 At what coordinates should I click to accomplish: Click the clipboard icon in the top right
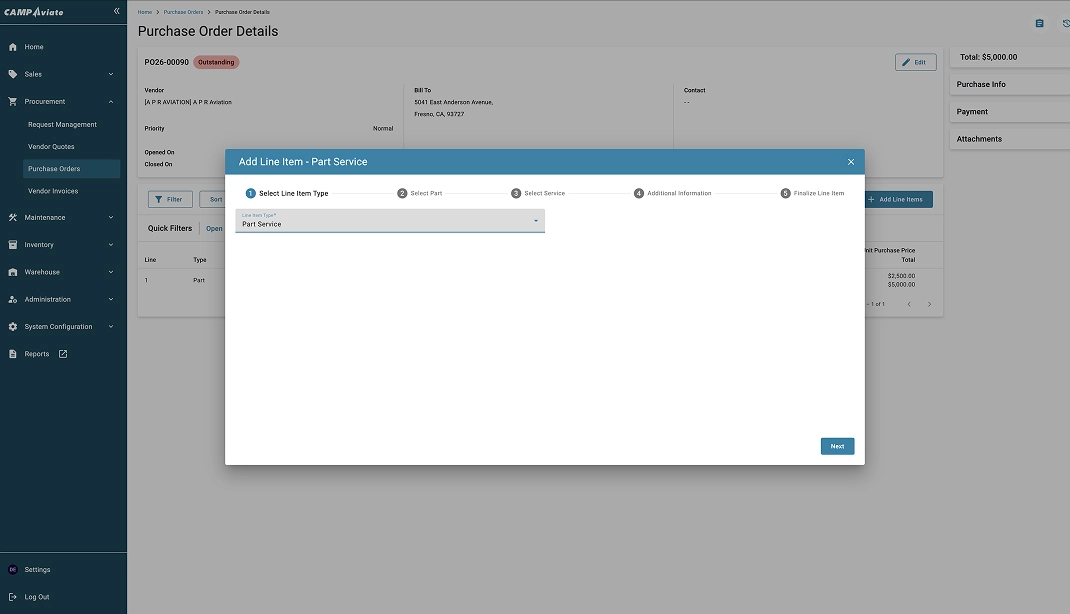pyautogui.click(x=1039, y=23)
